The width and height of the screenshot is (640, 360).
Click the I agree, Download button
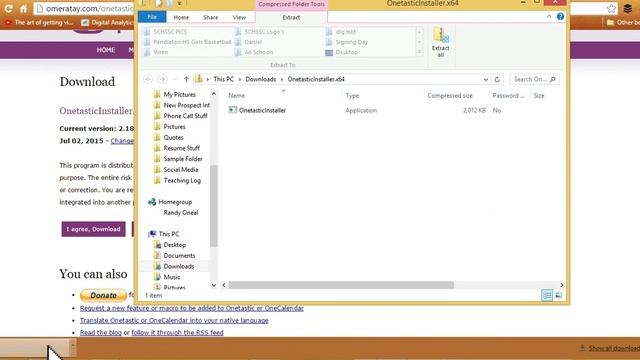93,229
